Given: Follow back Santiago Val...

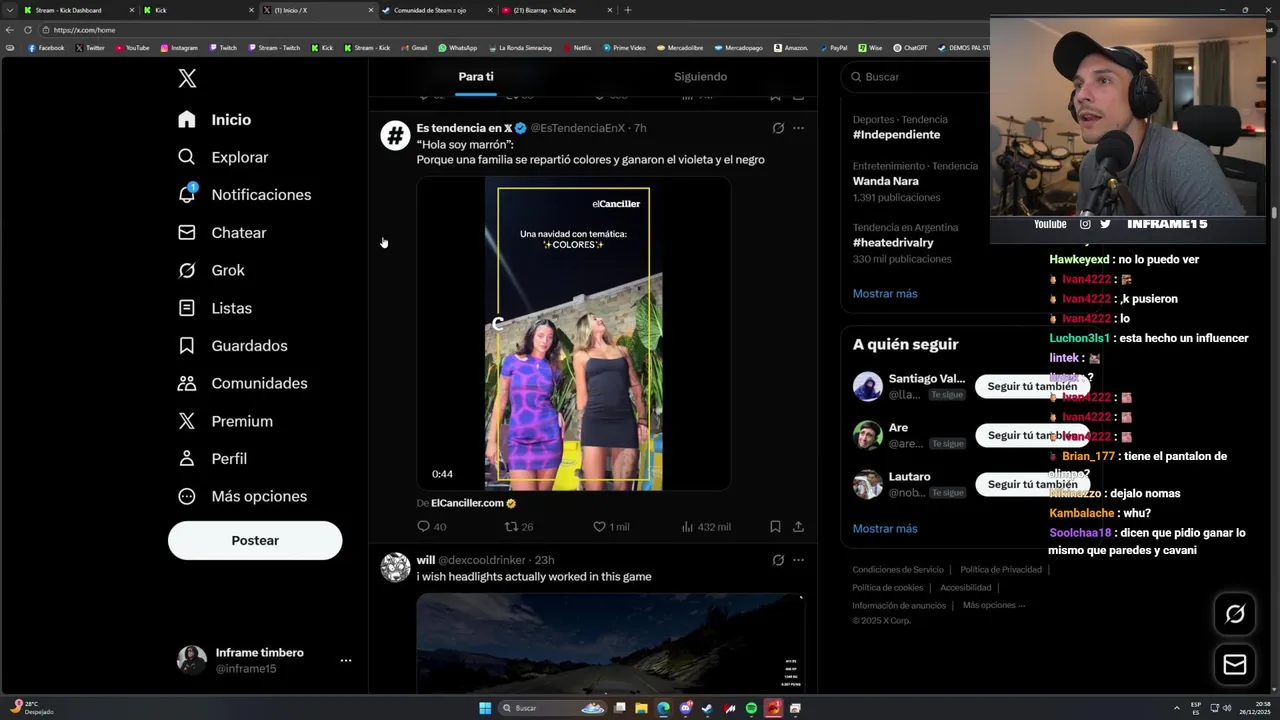Looking at the screenshot, I should click(1032, 386).
